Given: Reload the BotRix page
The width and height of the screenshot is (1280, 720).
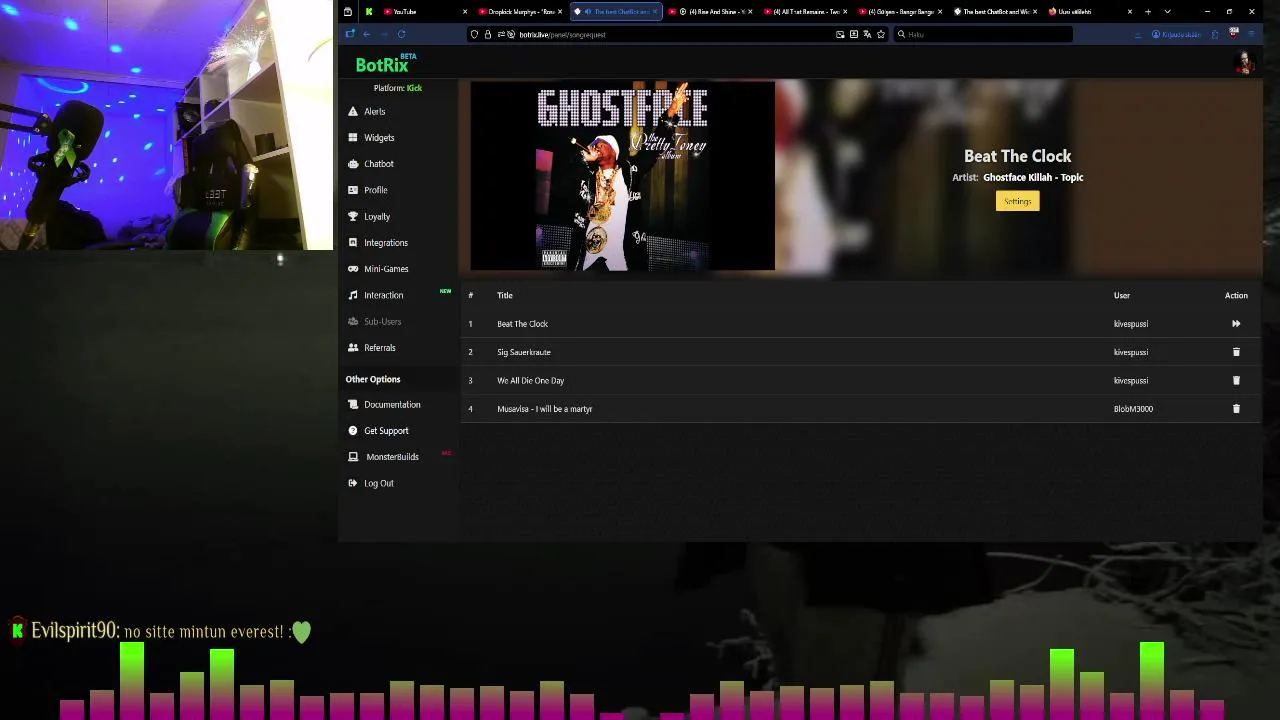Looking at the screenshot, I should coord(401,34).
